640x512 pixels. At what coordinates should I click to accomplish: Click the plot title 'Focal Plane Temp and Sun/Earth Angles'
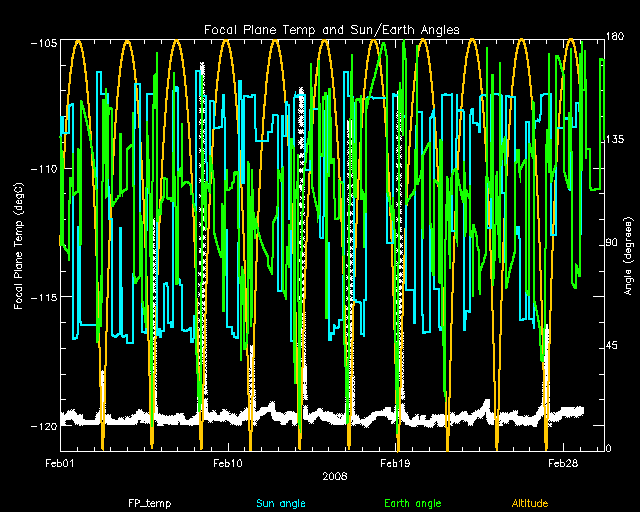(x=331, y=30)
